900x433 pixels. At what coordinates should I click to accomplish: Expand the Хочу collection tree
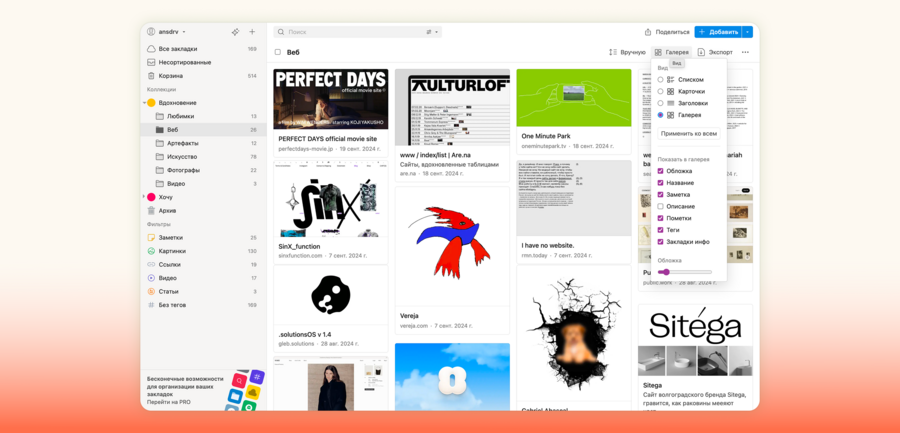(x=143, y=197)
